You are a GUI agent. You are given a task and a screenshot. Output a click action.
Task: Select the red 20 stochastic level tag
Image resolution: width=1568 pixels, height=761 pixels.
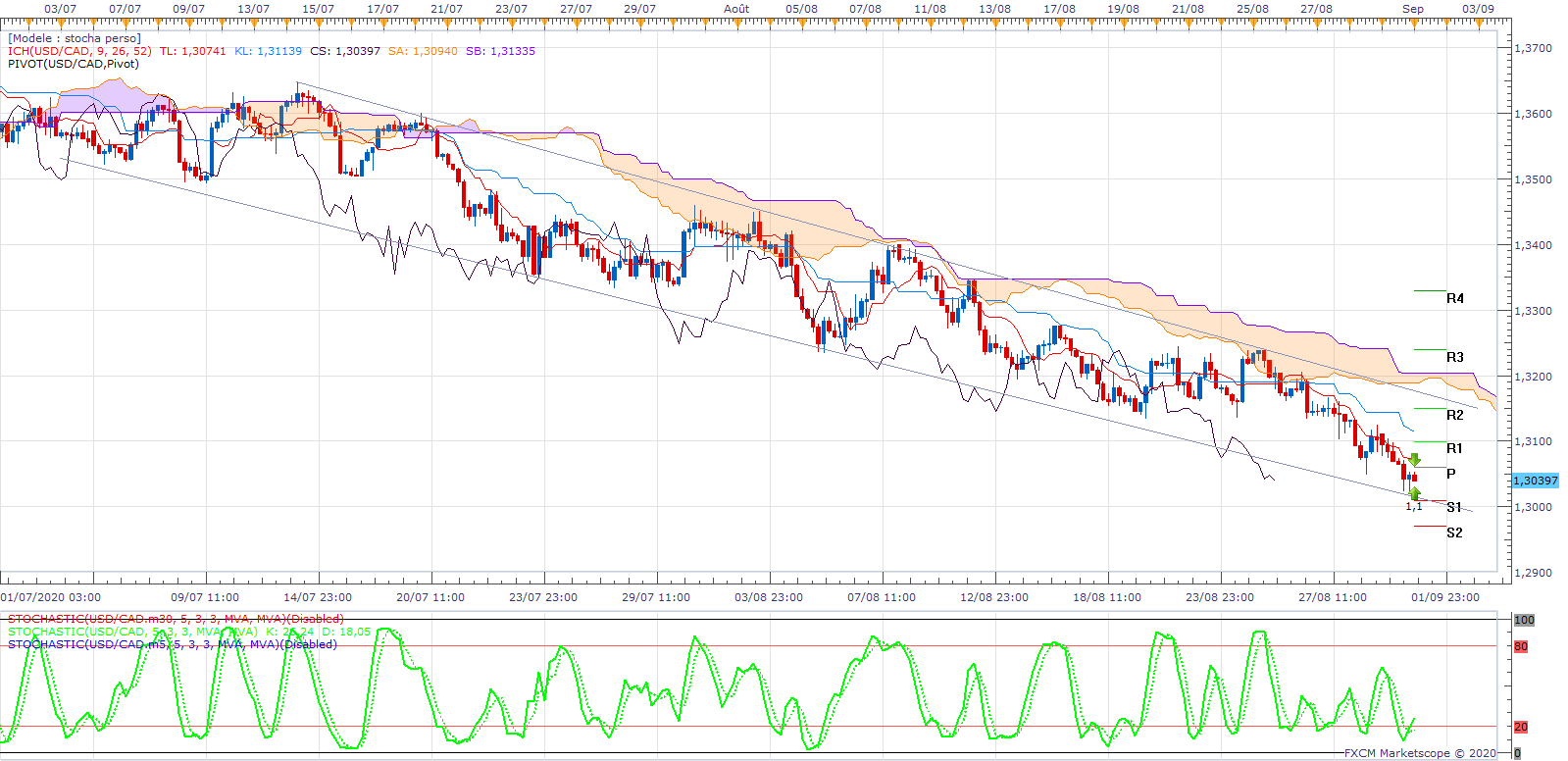pyautogui.click(x=1521, y=727)
